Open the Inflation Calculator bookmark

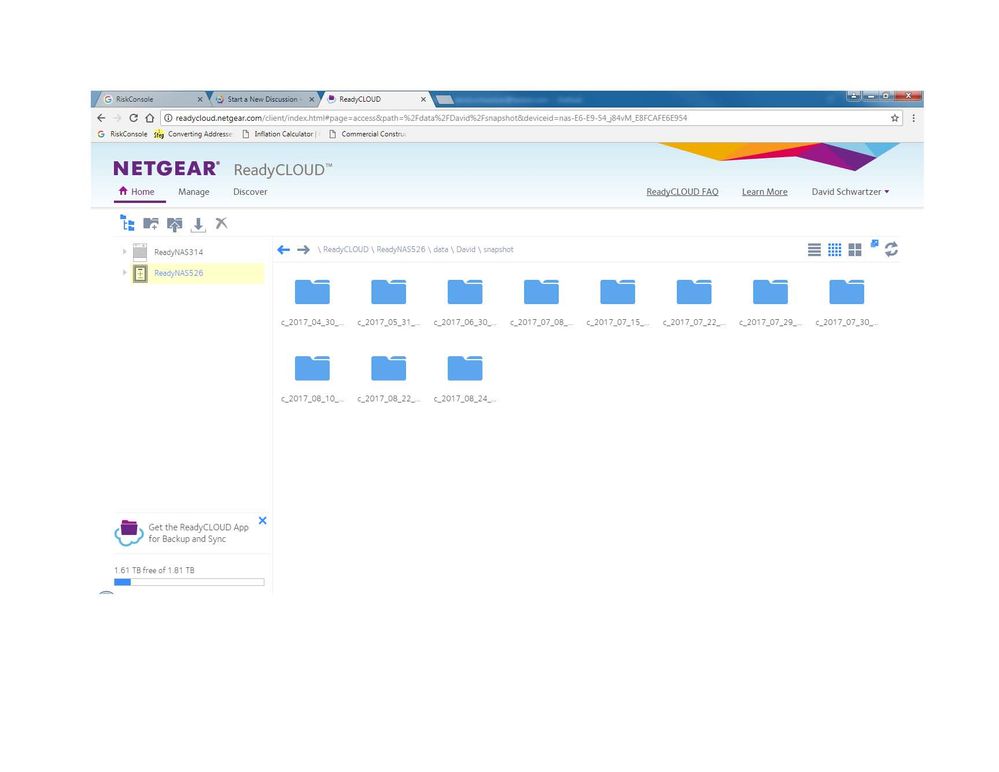click(x=278, y=134)
